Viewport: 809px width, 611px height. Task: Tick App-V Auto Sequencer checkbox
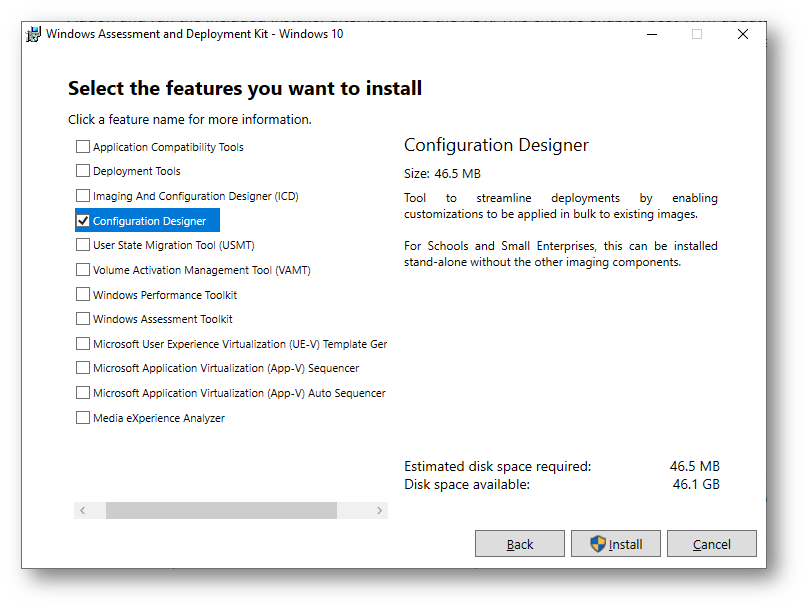coord(83,393)
